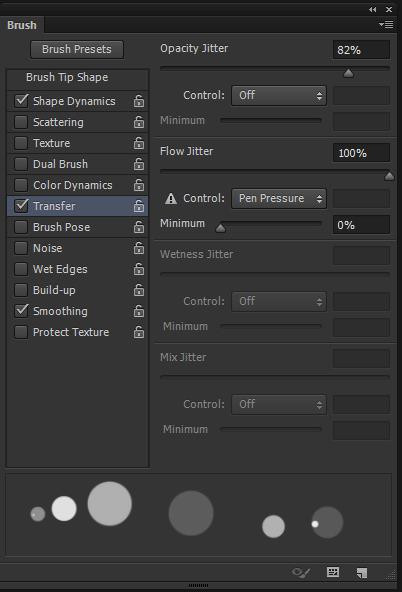This screenshot has width=402, height=592.
Task: Toggle the live tip brush preview icon
Action: (x=301, y=573)
